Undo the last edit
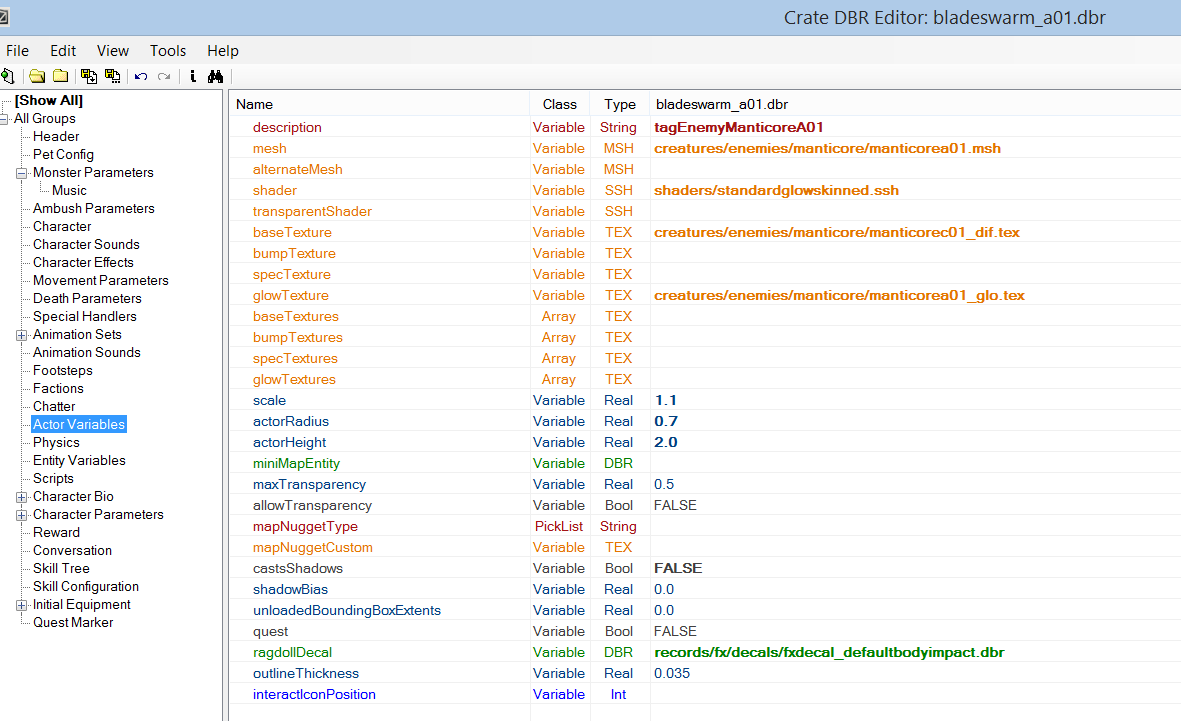 (141, 76)
